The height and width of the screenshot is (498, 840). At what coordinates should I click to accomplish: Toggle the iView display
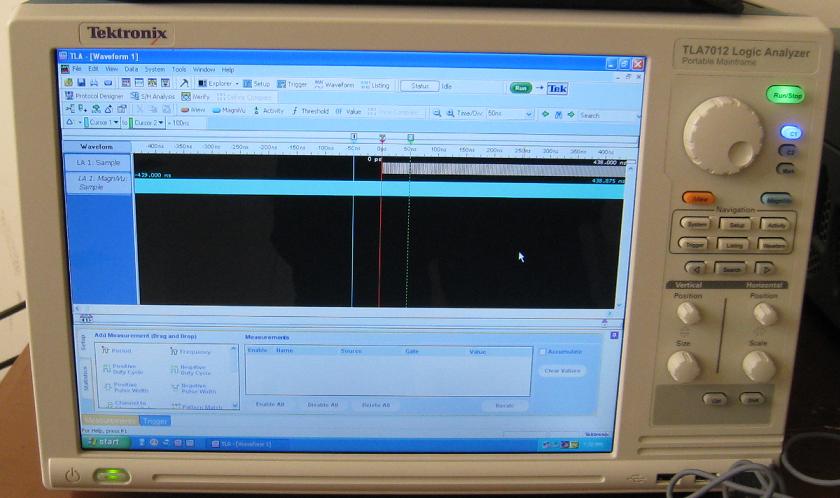click(193, 110)
